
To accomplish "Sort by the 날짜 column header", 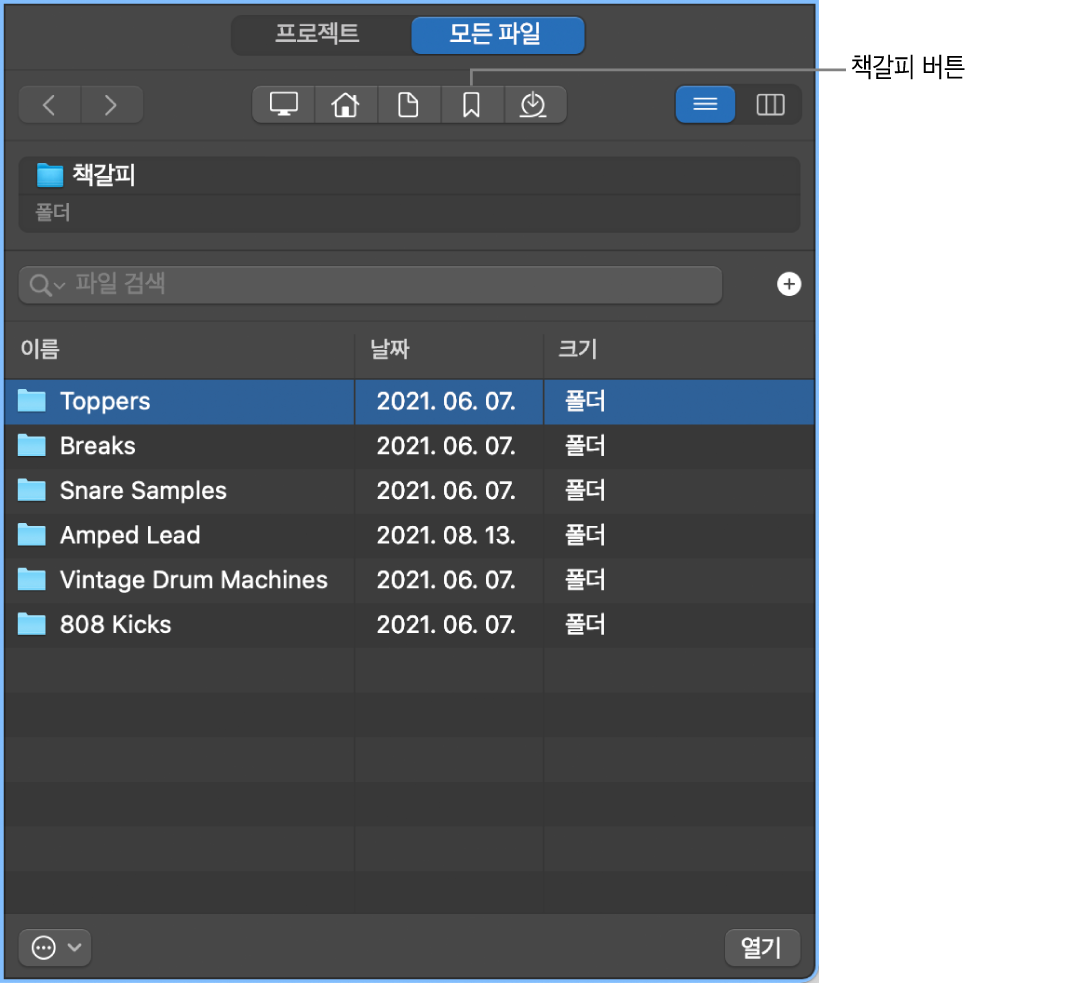I will 390,349.
